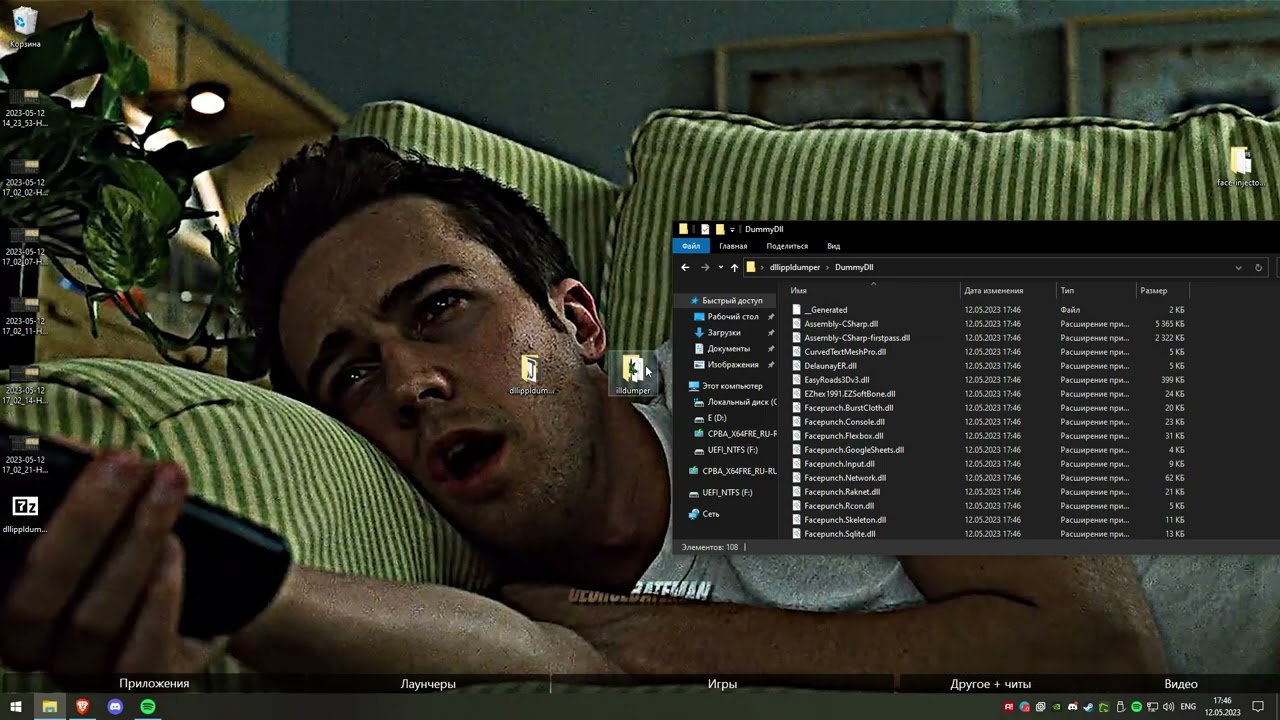Click the dllippldumper breadcrumb in address bar
This screenshot has width=1280, height=720.
point(795,267)
